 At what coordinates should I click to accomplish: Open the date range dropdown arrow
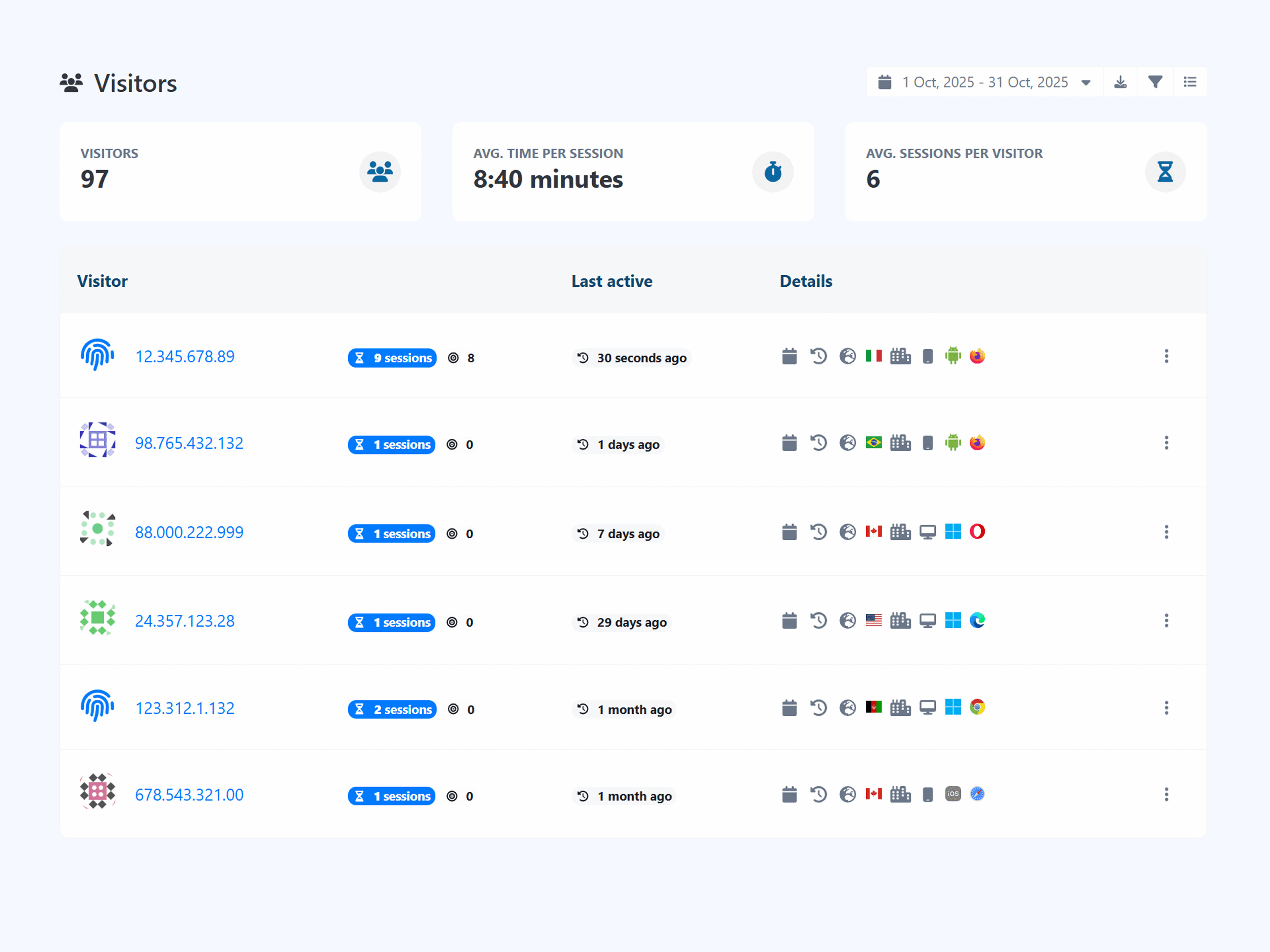pyautogui.click(x=1087, y=82)
